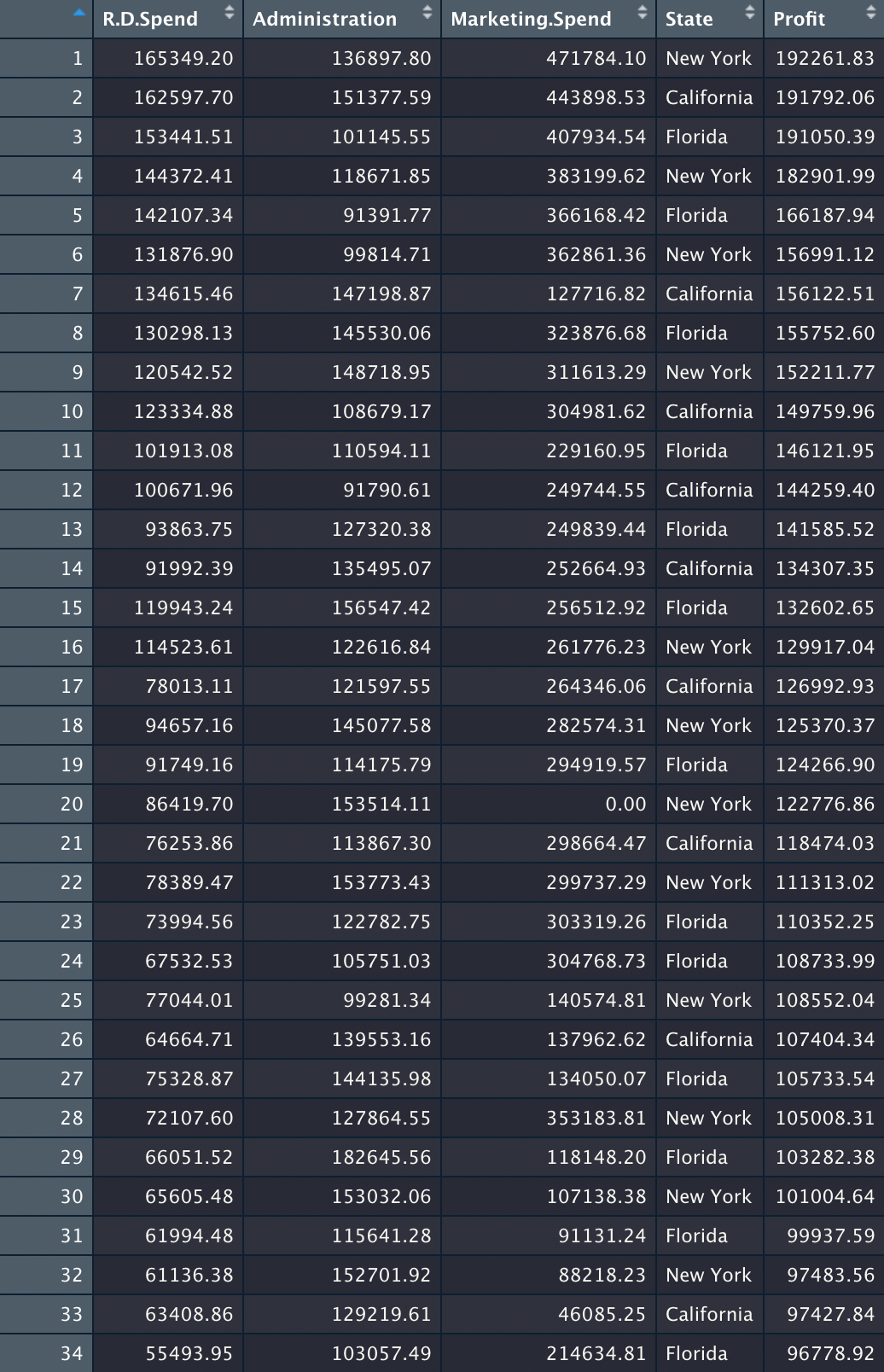Click the State cell in row 3
This screenshot has height=1372, width=884.
tap(710, 137)
